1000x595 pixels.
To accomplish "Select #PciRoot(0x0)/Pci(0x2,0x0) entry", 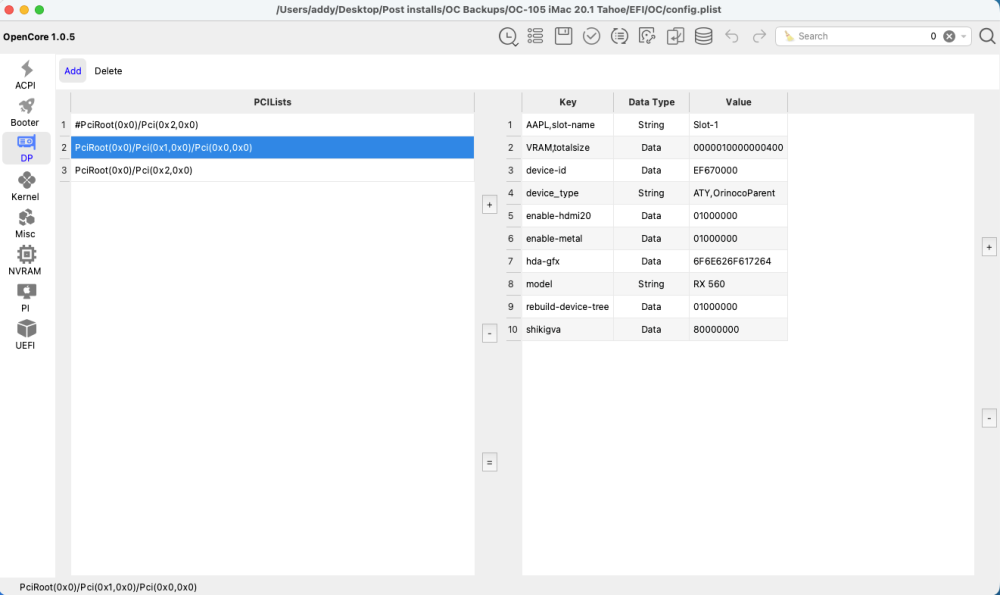I will coord(272,125).
